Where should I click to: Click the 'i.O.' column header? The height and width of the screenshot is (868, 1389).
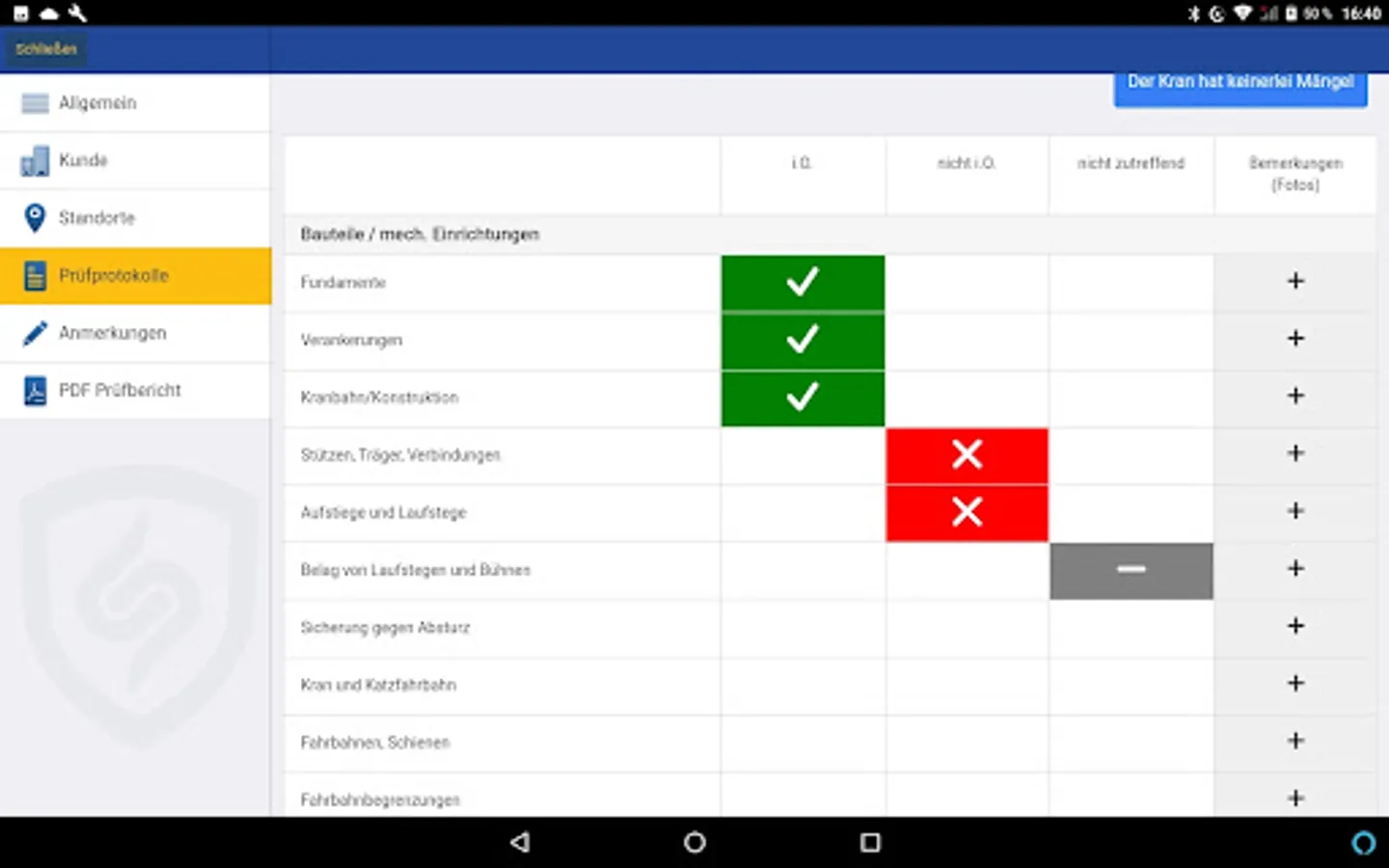[802, 164]
